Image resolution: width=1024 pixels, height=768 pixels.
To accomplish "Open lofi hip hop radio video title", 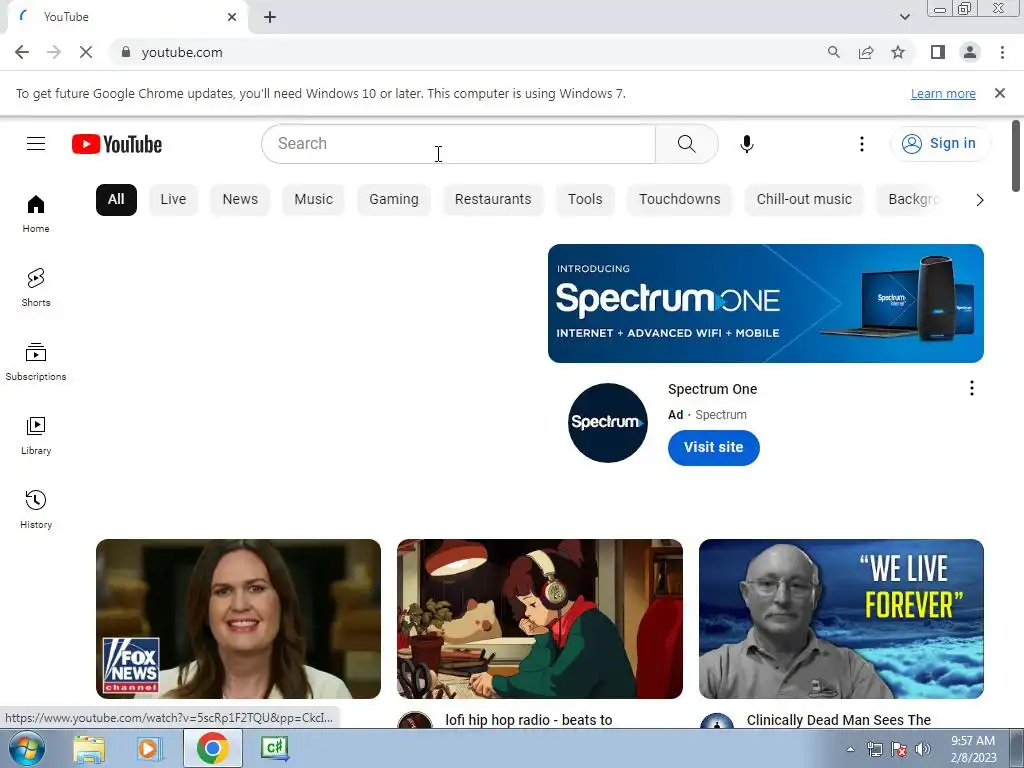I will click(529, 720).
